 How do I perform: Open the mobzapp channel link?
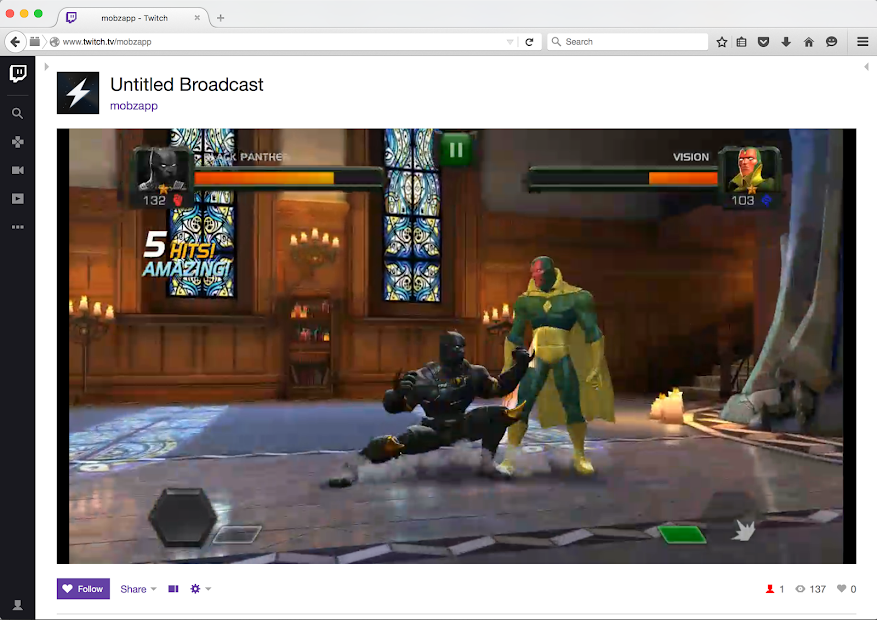point(133,105)
